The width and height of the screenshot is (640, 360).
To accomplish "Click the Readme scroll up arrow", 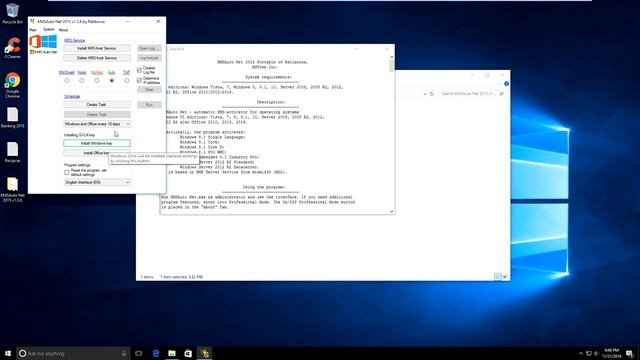I will point(391,57).
